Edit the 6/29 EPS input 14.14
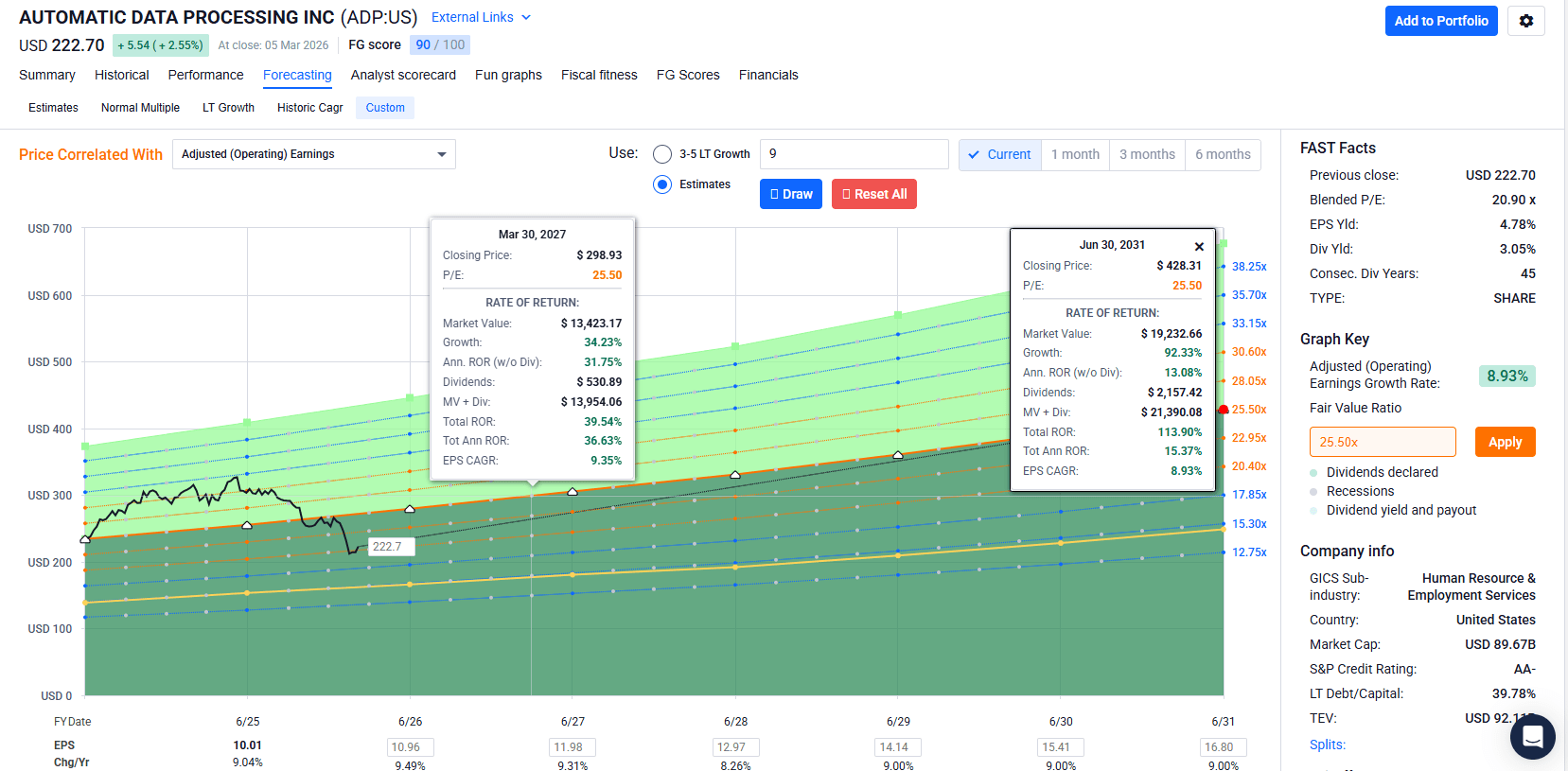1568x771 pixels. coord(898,747)
